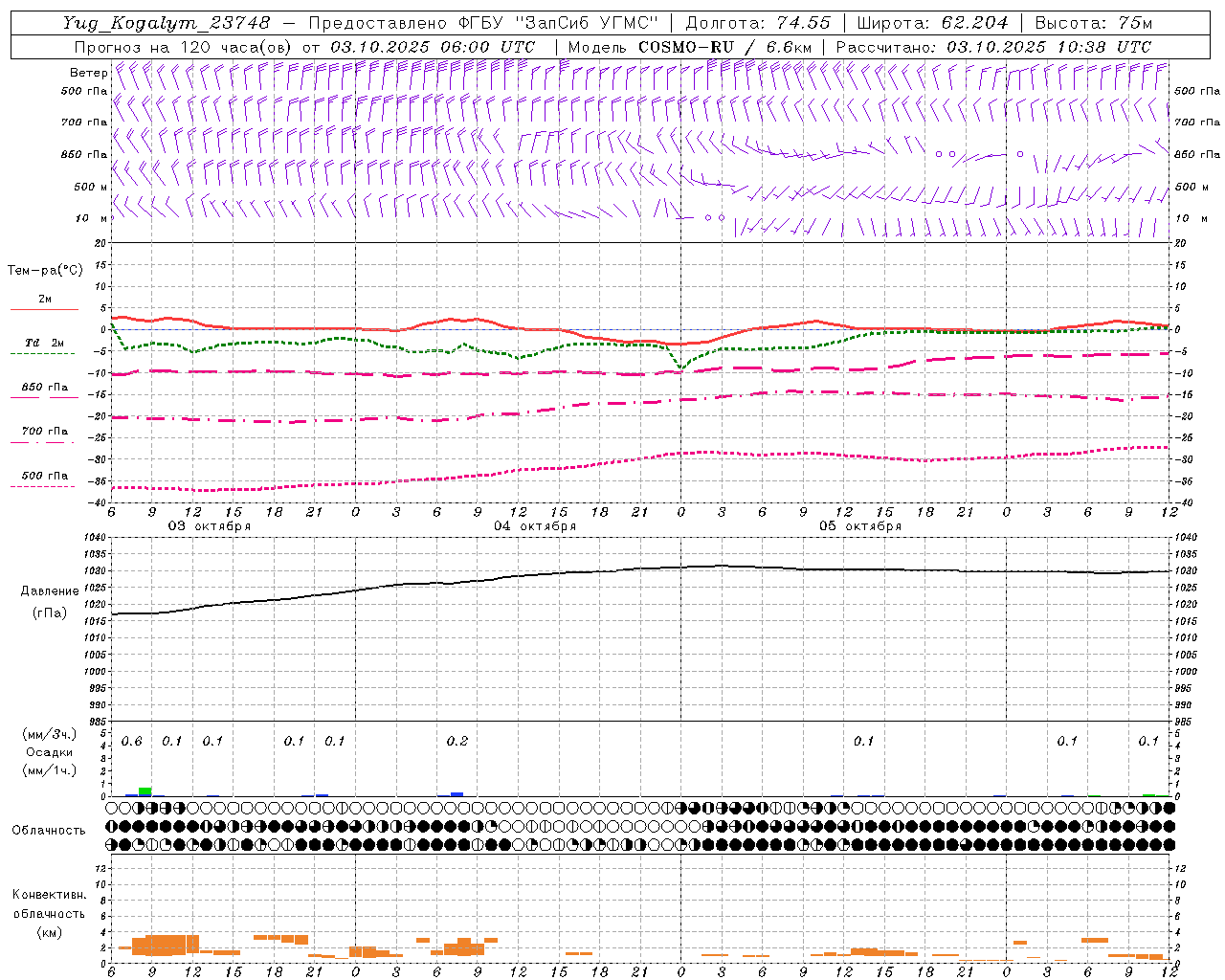1225x980 pixels.
Task: Click the 05 октября date label
Action: pyautogui.click(x=860, y=526)
